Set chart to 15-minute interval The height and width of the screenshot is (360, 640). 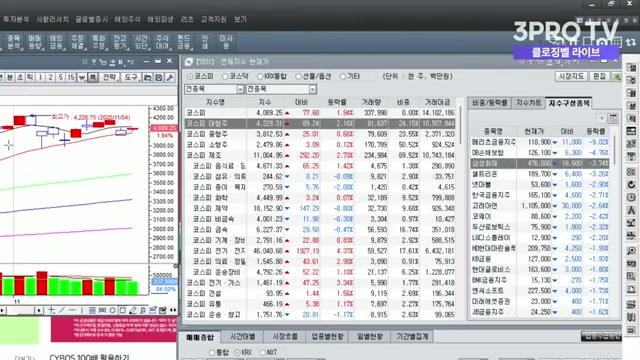click(x=71, y=77)
